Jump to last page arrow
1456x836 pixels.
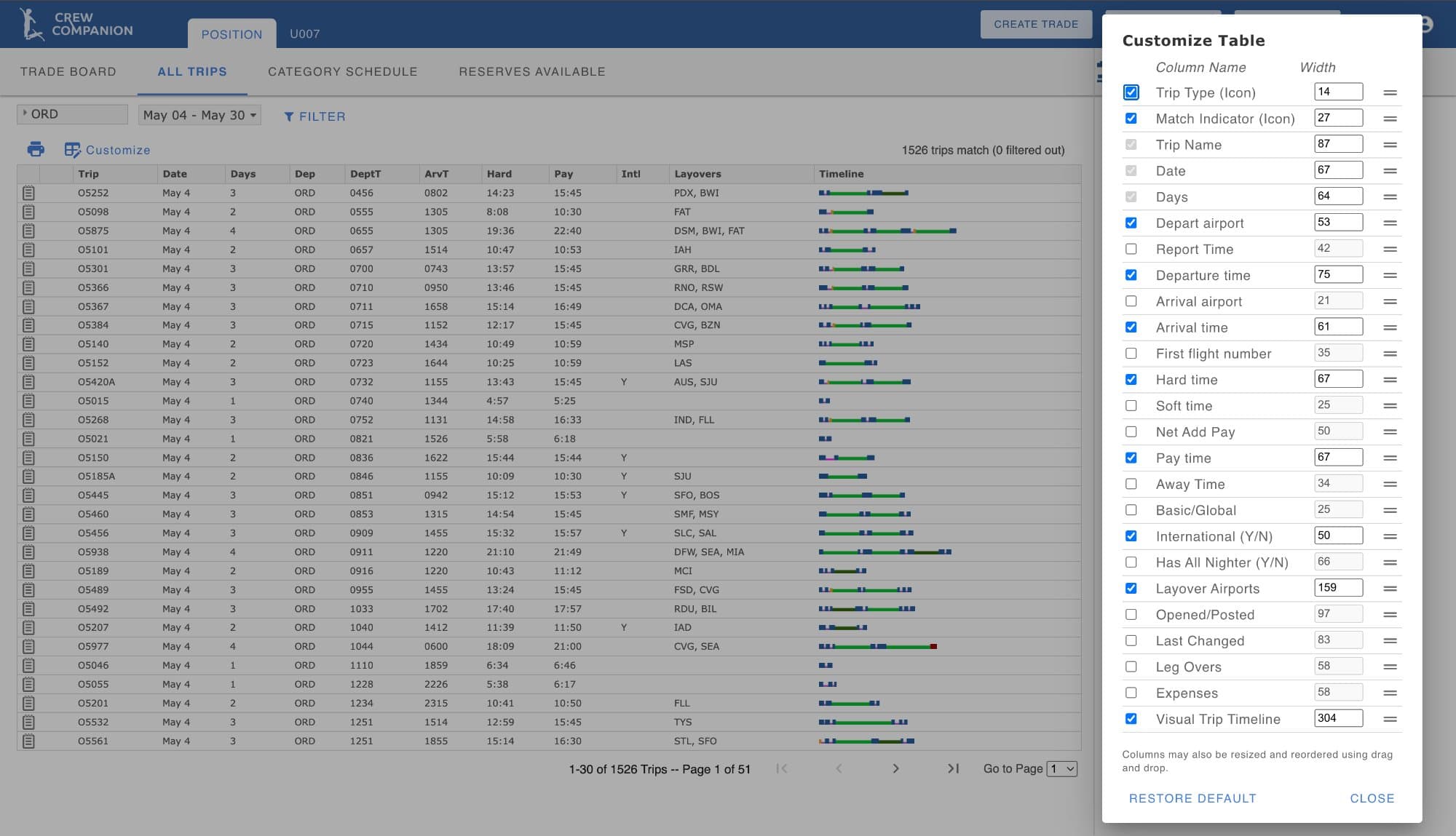(953, 768)
